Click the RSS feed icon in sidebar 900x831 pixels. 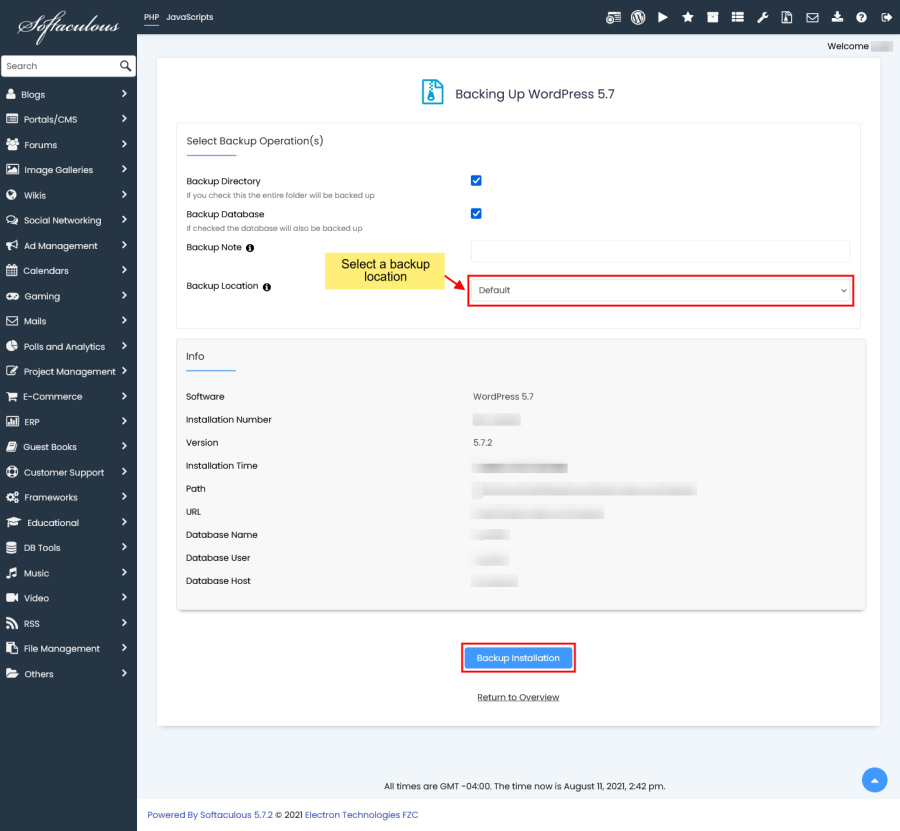(x=11, y=623)
